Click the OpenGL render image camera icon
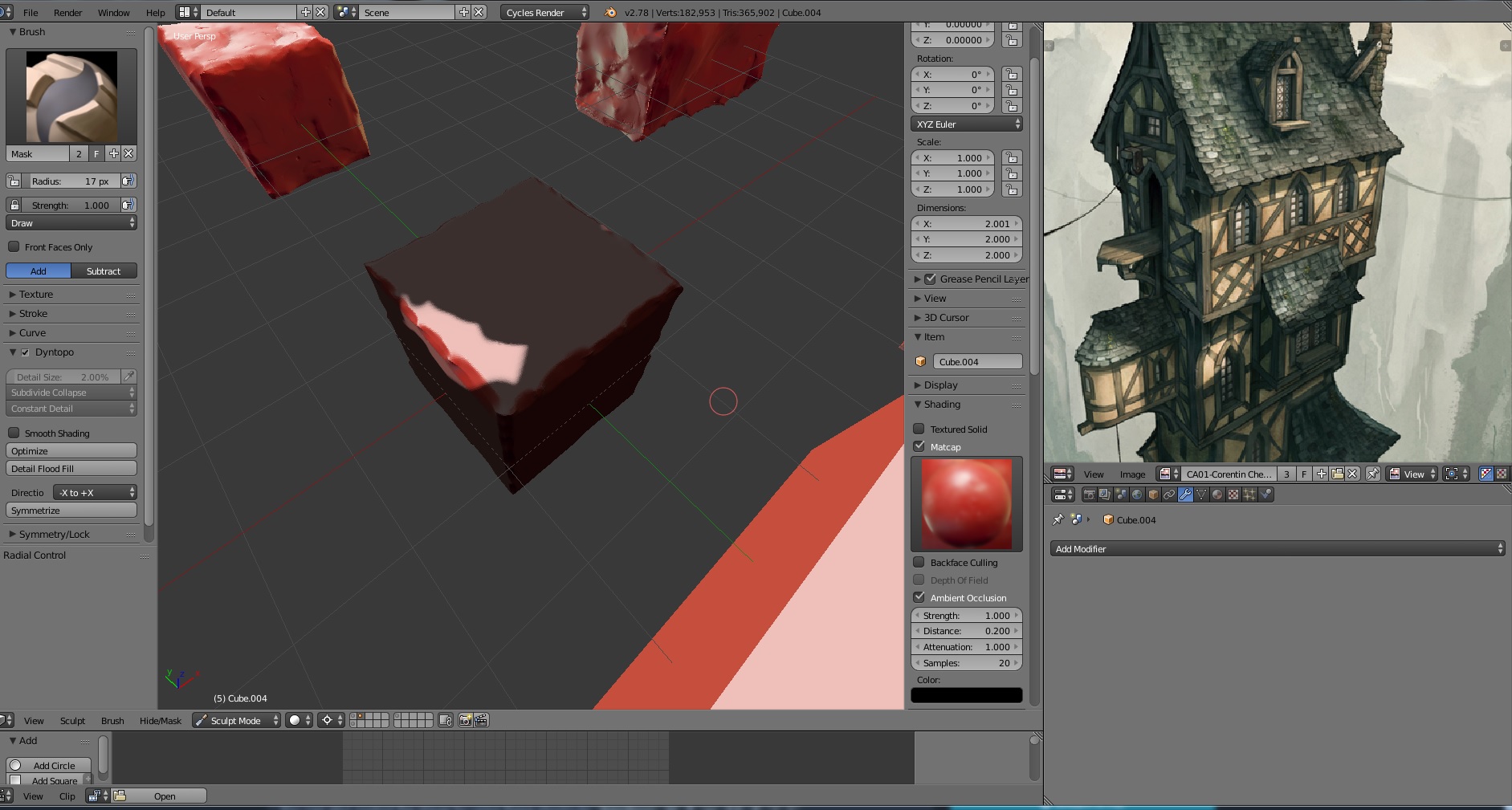Screen dimensions: 1512x810 465,720
